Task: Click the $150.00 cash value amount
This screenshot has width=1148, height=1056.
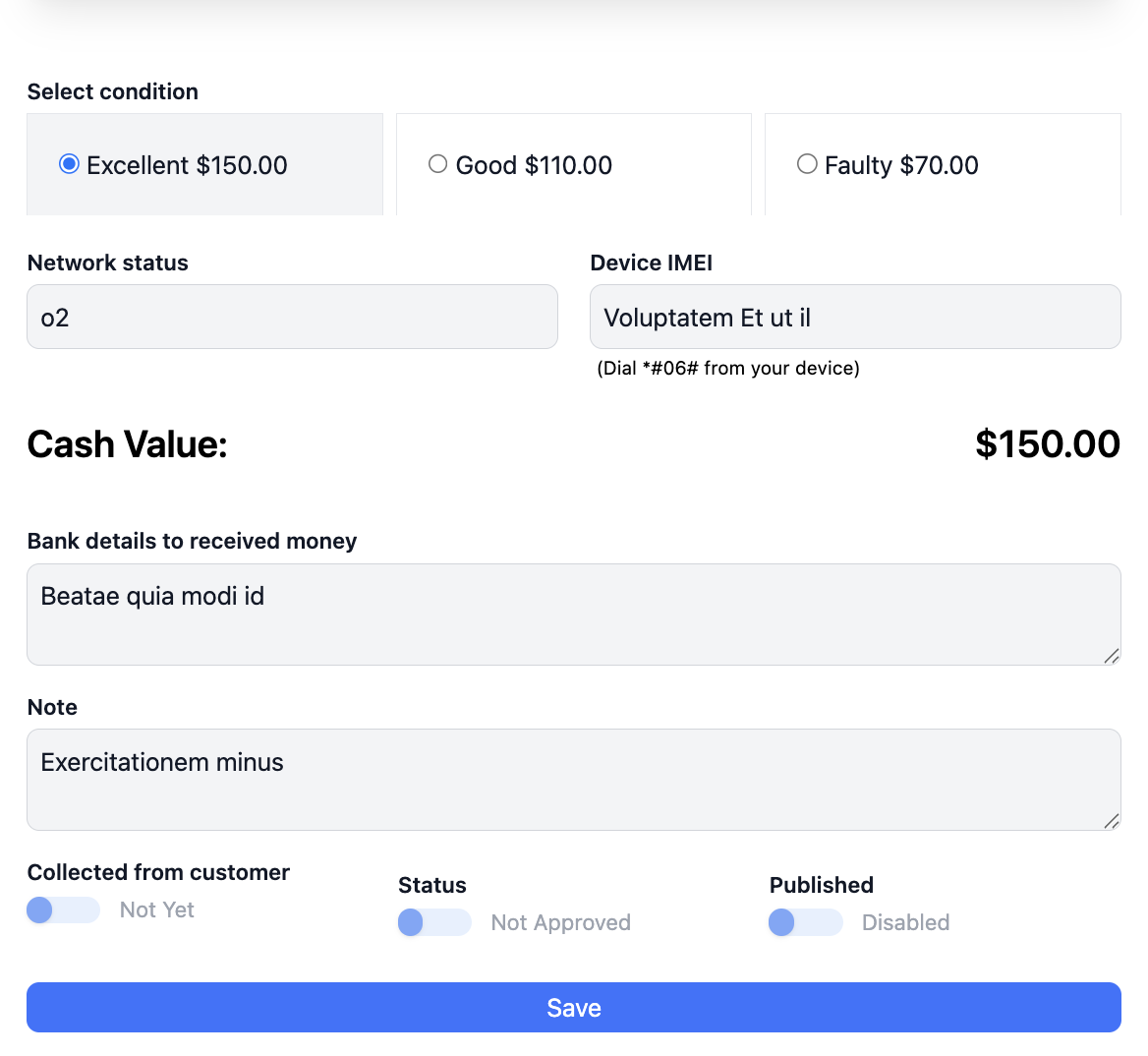Action: pos(1047,444)
